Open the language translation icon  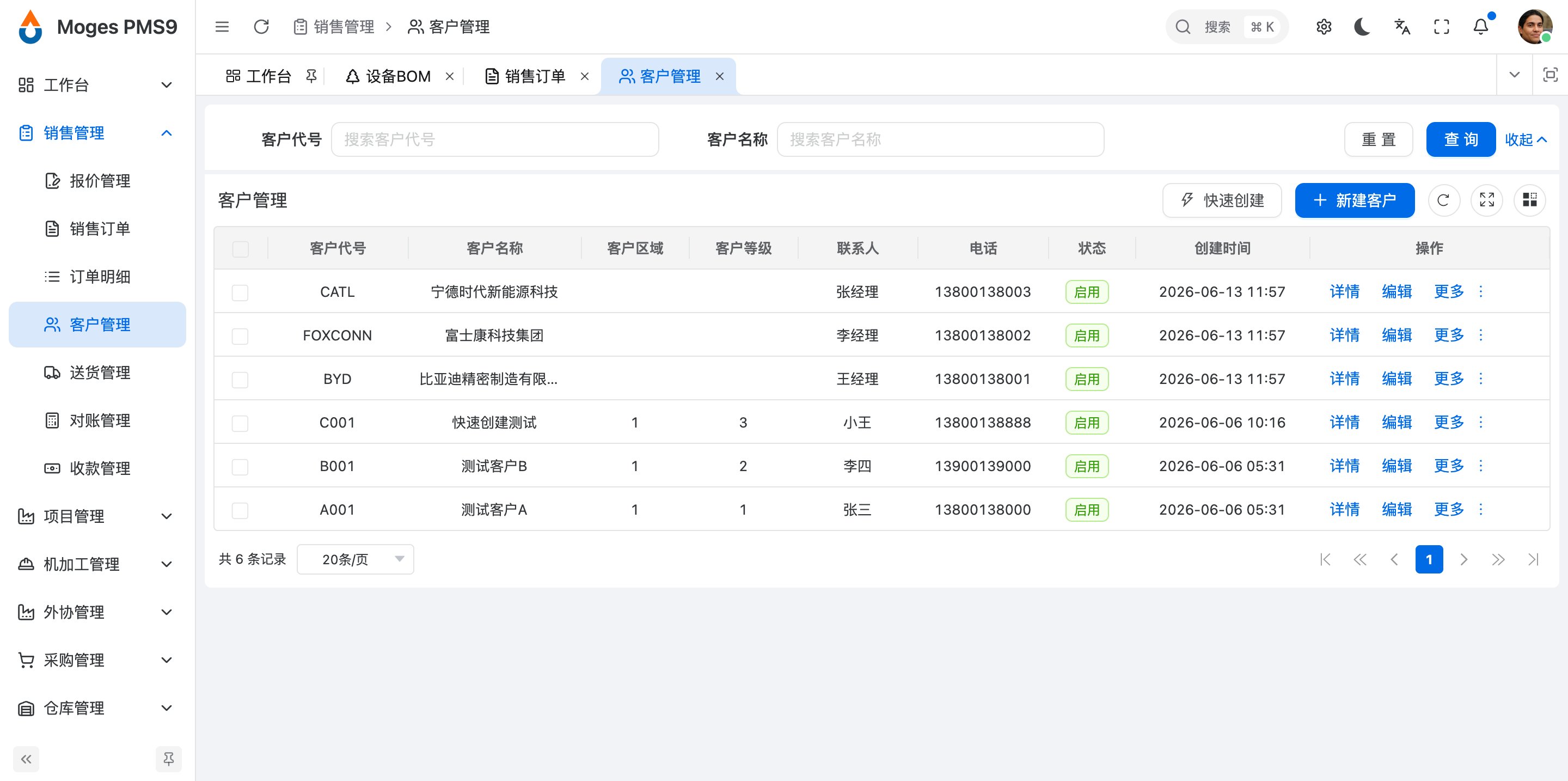click(1402, 27)
